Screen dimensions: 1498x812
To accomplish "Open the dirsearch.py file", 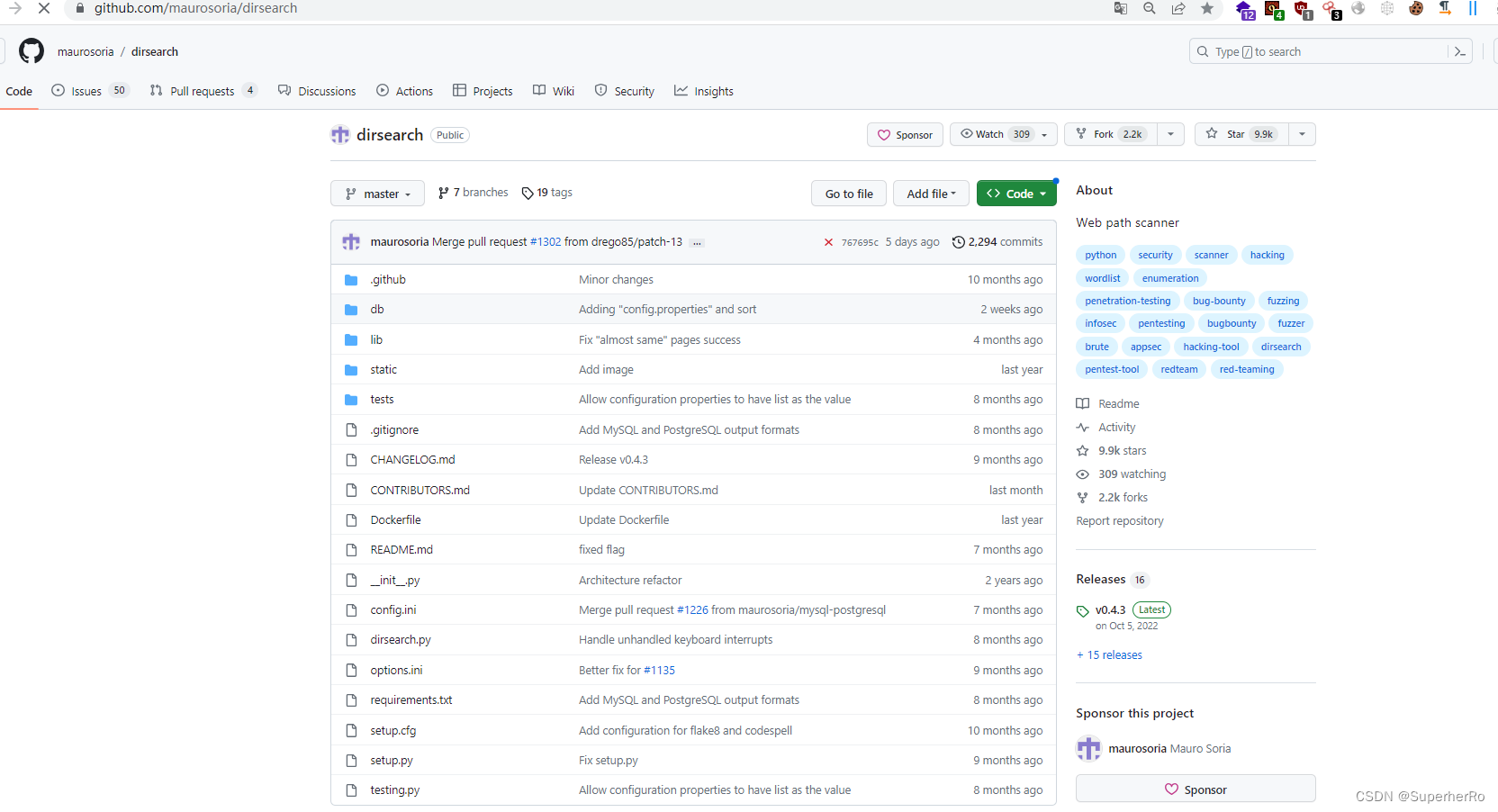I will click(x=401, y=640).
